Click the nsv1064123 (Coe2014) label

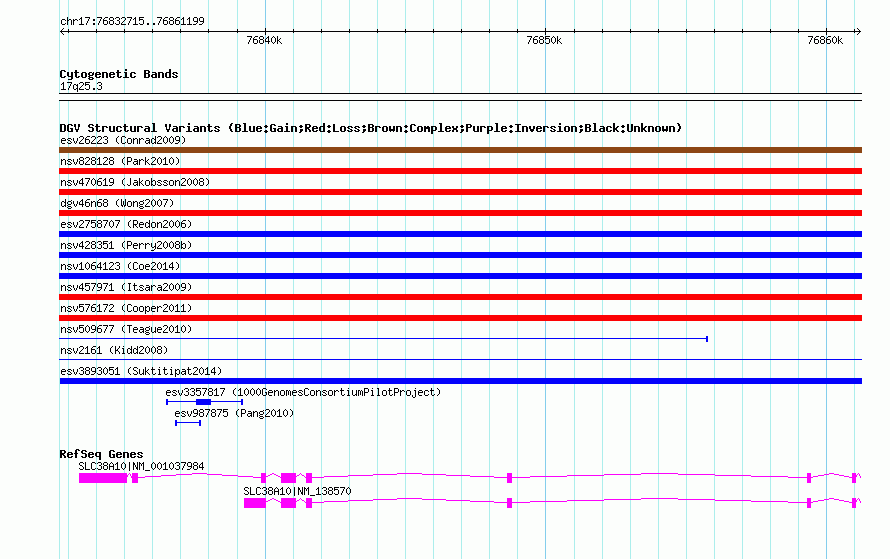click(x=120, y=266)
